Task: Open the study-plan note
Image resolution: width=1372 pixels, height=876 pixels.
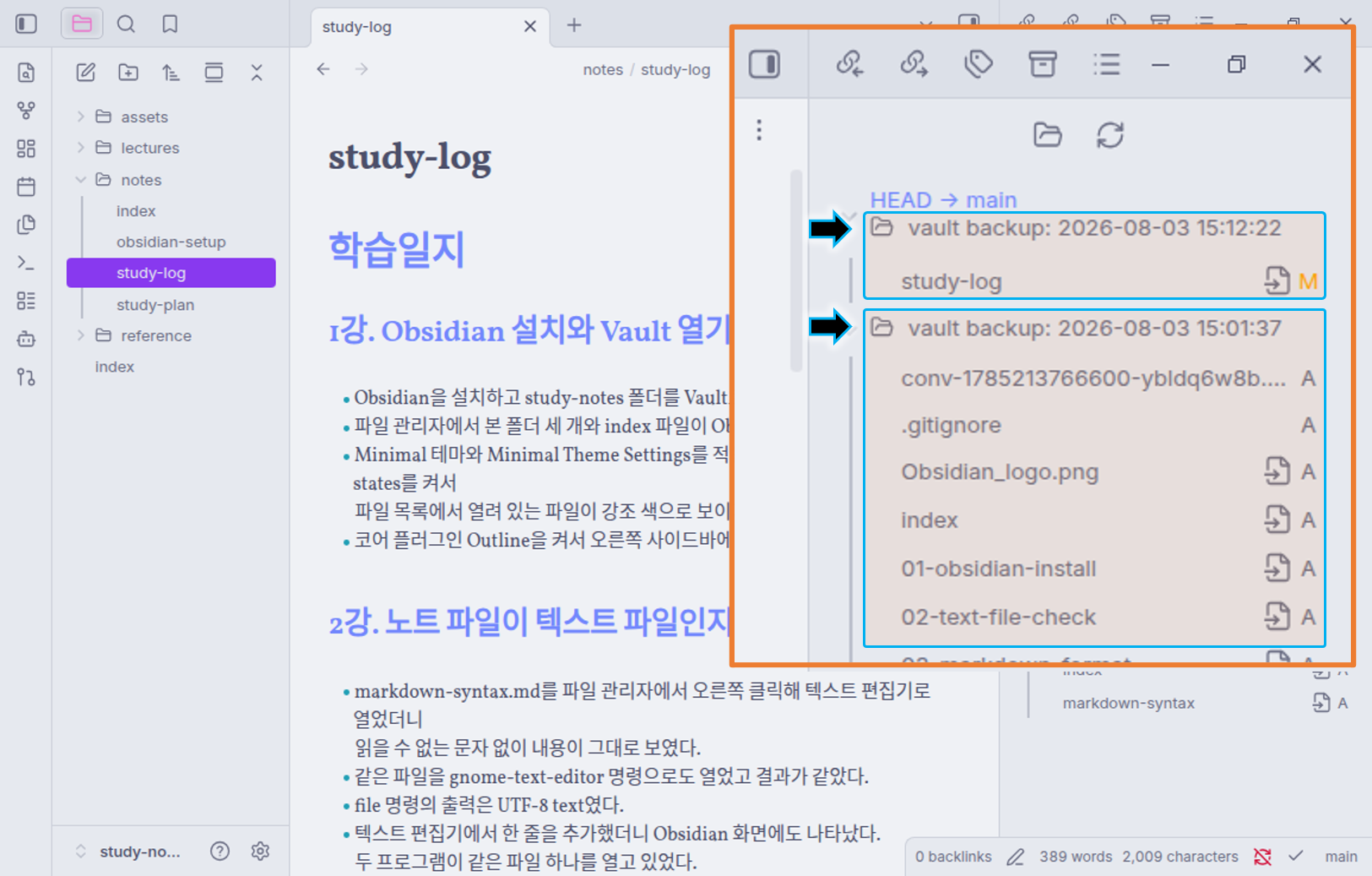Action: click(x=155, y=305)
